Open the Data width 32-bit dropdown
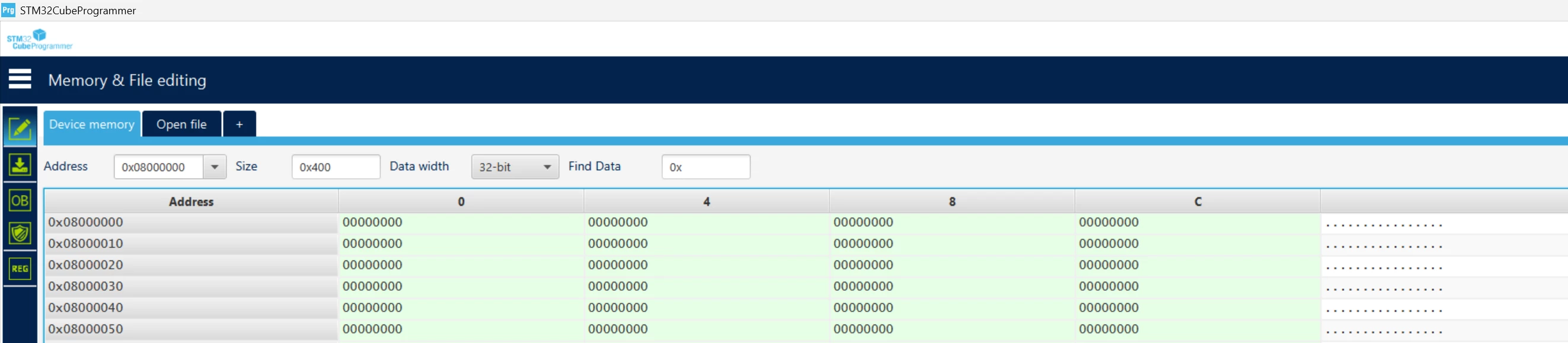Viewport: 1568px width, 343px height. [515, 167]
